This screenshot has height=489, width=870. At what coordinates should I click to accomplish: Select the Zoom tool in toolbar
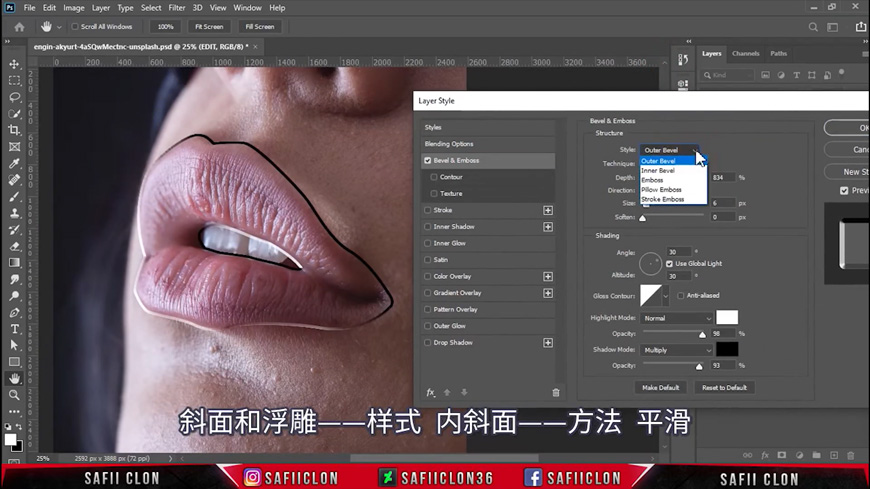(x=14, y=395)
